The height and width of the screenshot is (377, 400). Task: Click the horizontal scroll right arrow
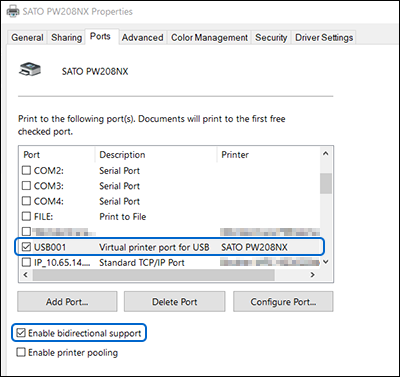(312, 275)
